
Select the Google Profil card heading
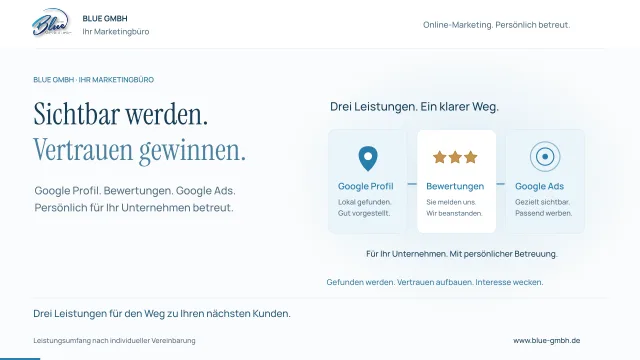[x=365, y=187]
